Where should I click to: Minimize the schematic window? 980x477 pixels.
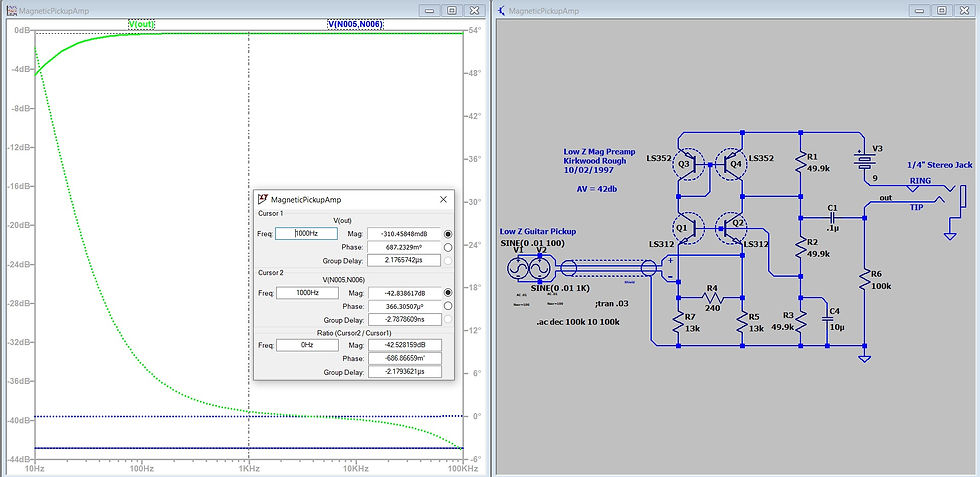coord(920,11)
